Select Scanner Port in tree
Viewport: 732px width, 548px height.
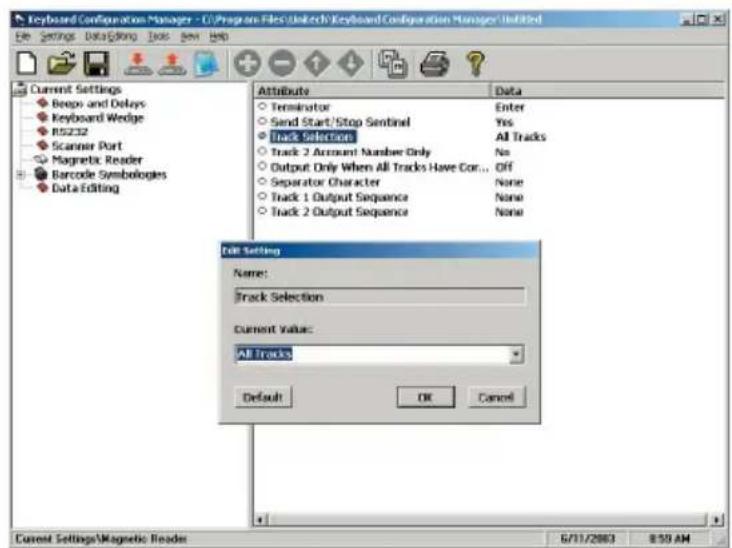[x=86, y=146]
